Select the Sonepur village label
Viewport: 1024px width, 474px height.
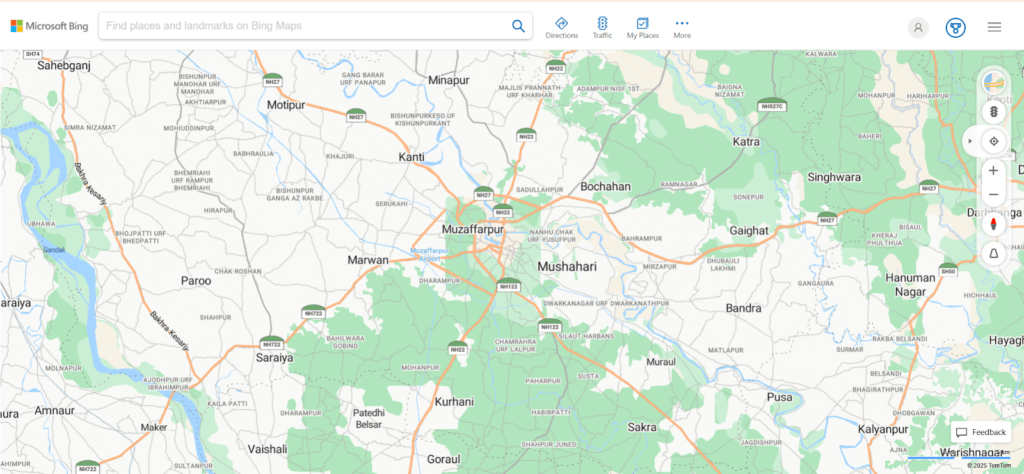(748, 197)
